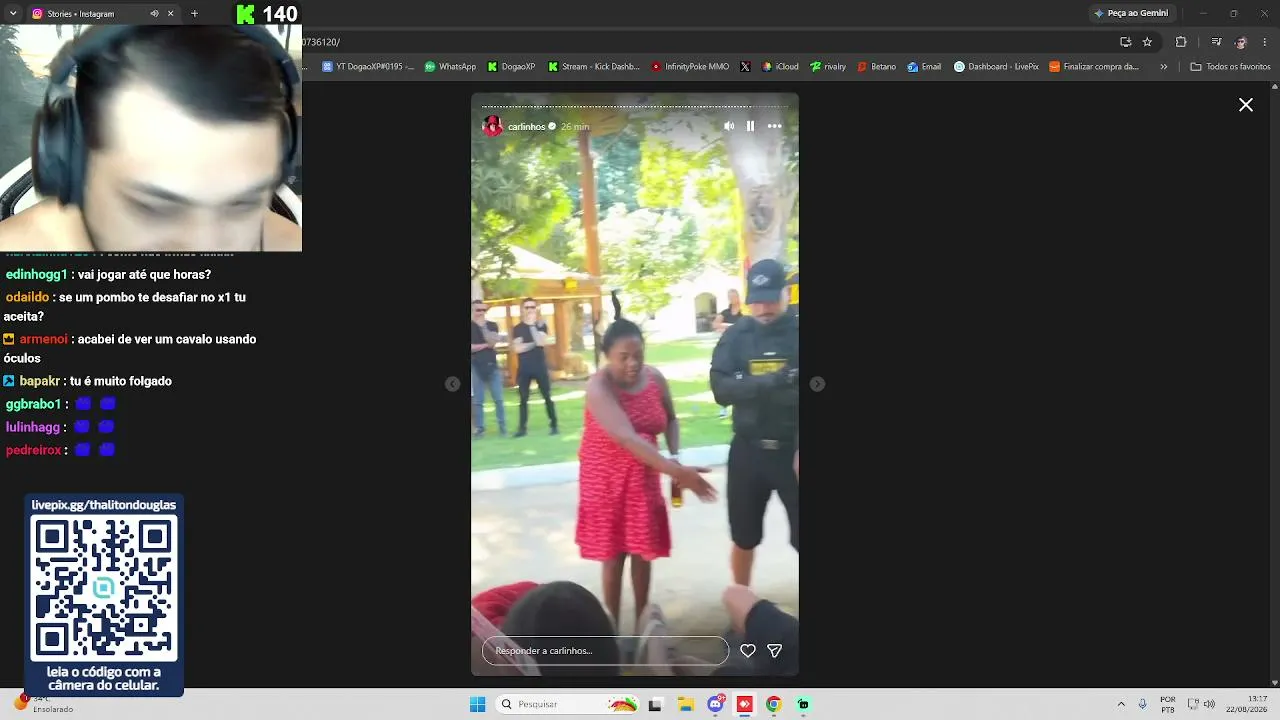This screenshot has width=1280, height=720.
Task: Click the story progress bar segments
Action: [635, 106]
